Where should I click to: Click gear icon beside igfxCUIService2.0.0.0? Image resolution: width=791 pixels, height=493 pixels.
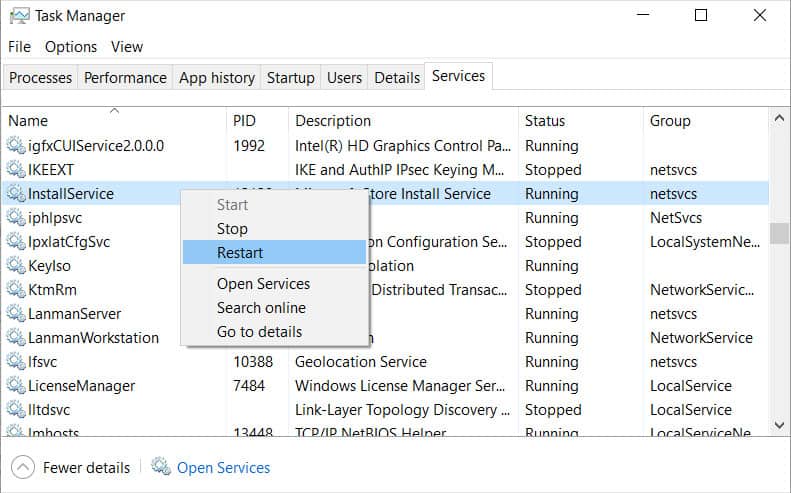pyautogui.click(x=16, y=146)
